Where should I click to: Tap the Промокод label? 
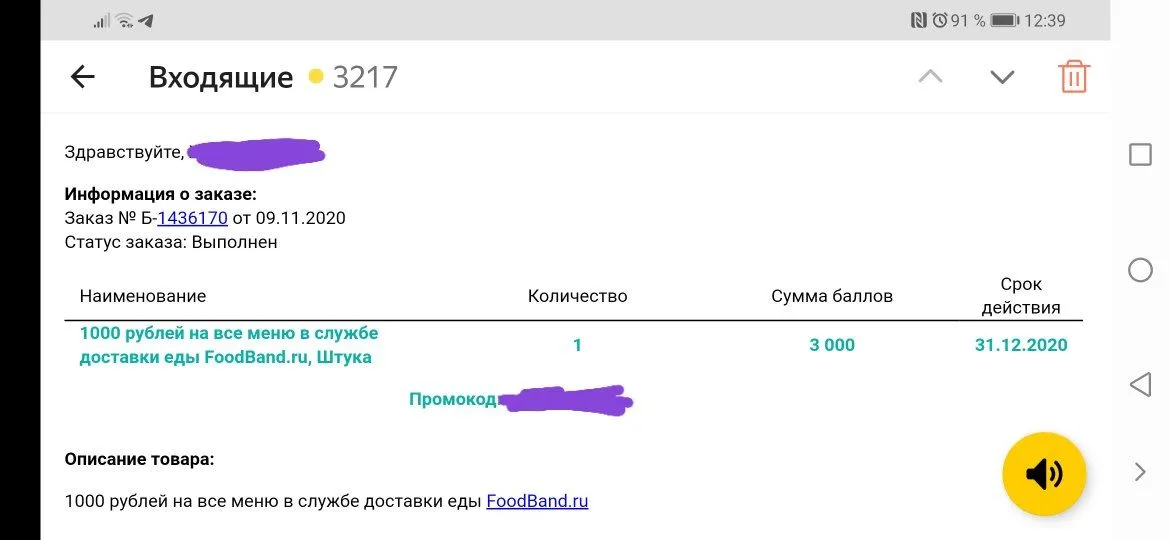(453, 400)
